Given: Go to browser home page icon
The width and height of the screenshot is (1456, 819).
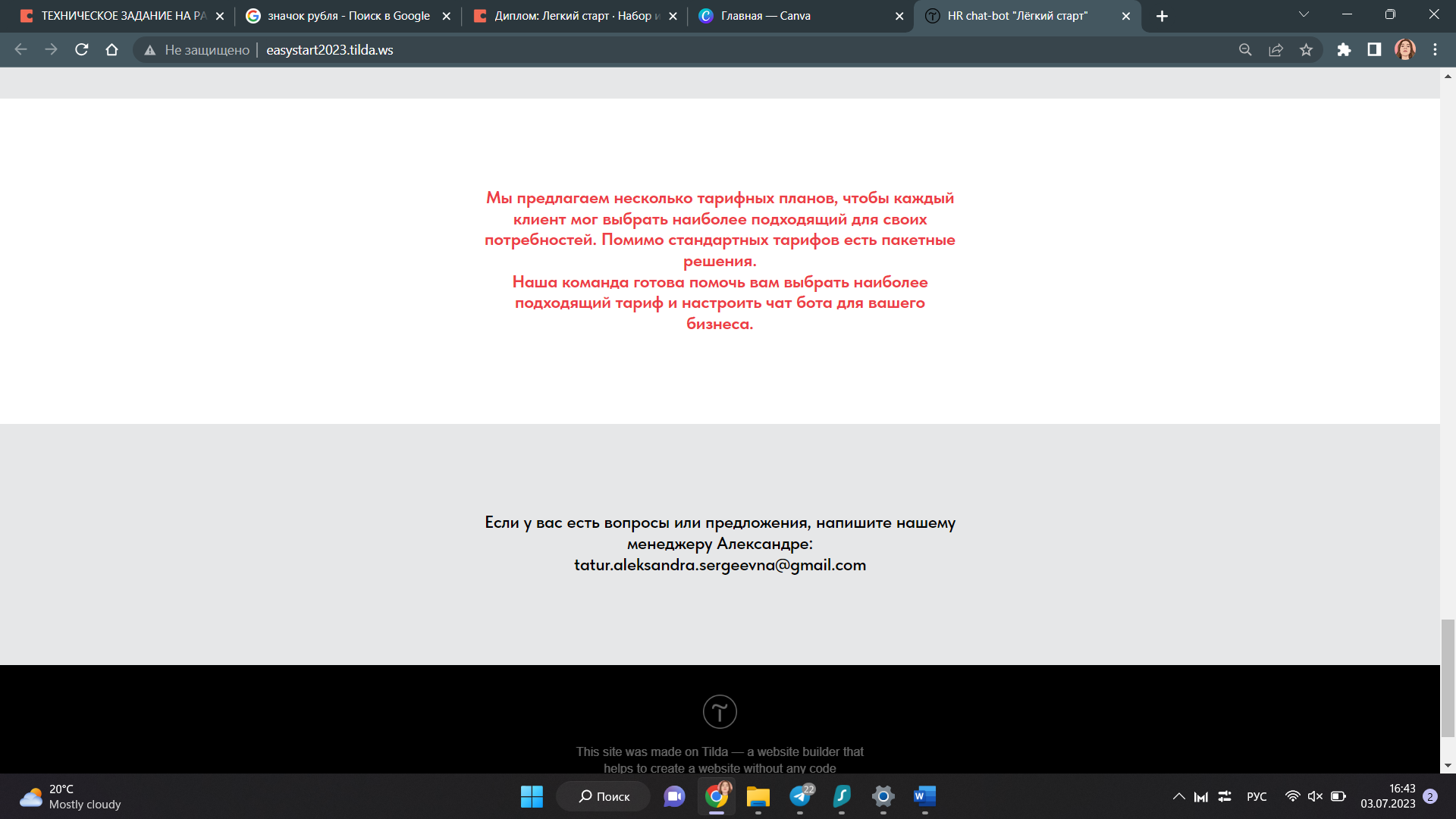Looking at the screenshot, I should 111,50.
